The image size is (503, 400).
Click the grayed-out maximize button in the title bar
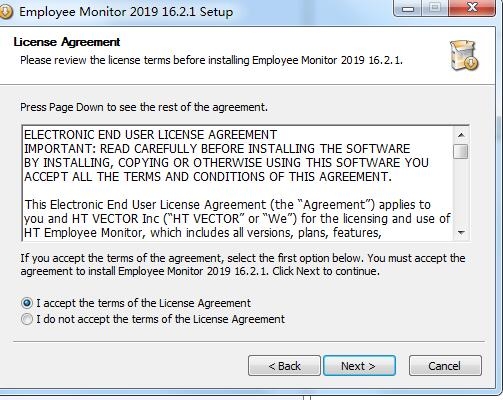[x=435, y=8]
